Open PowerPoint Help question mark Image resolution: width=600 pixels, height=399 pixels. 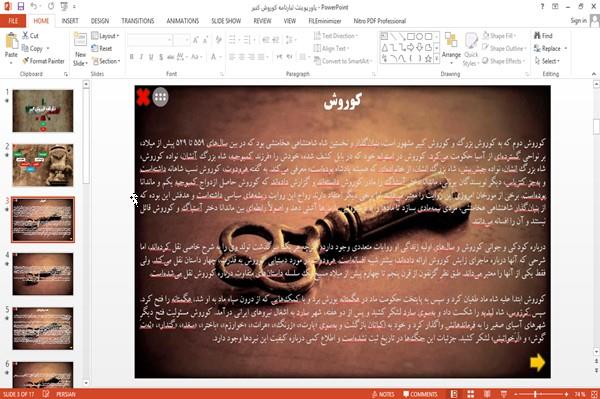click(x=542, y=7)
